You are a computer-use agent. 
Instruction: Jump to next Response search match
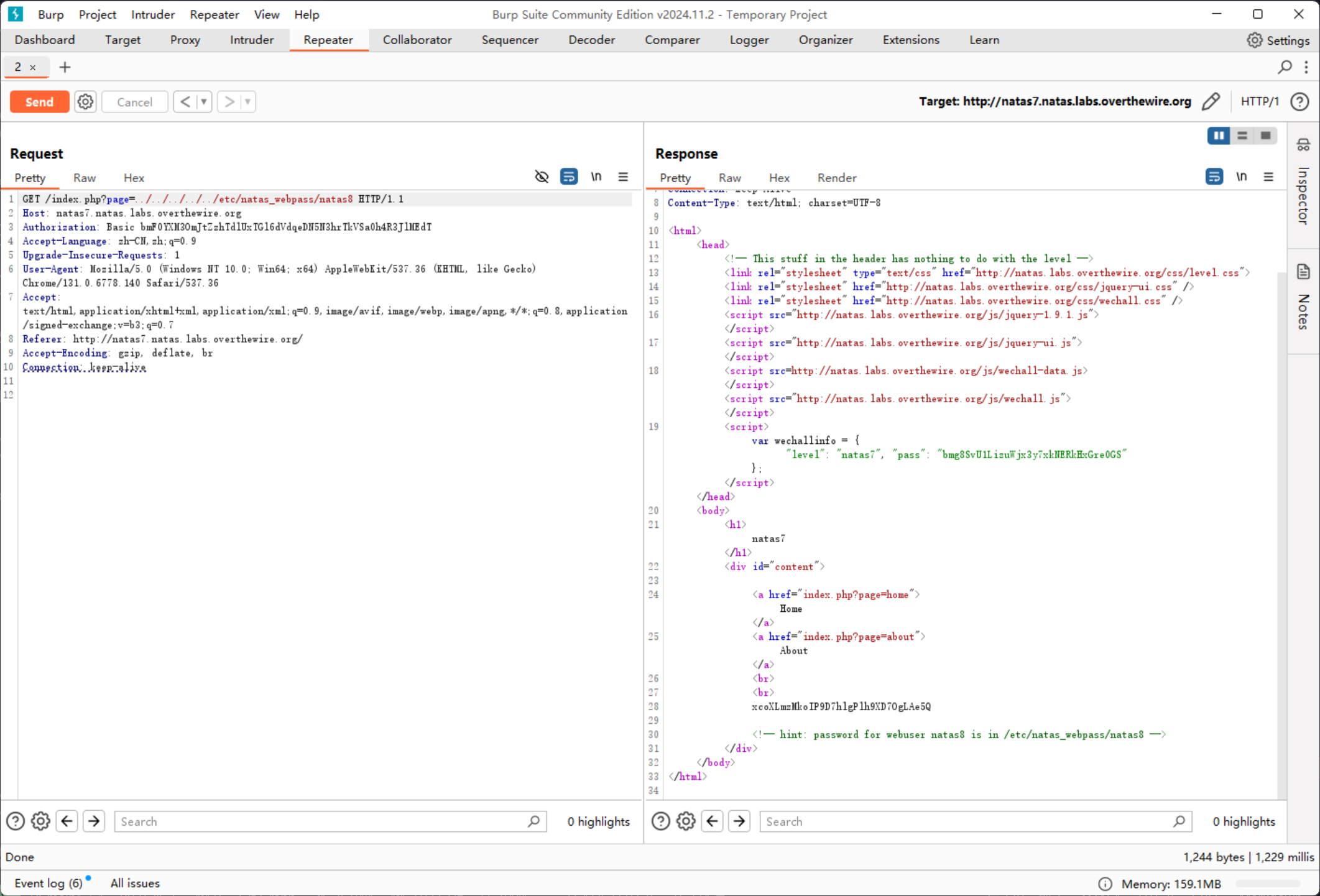(739, 821)
